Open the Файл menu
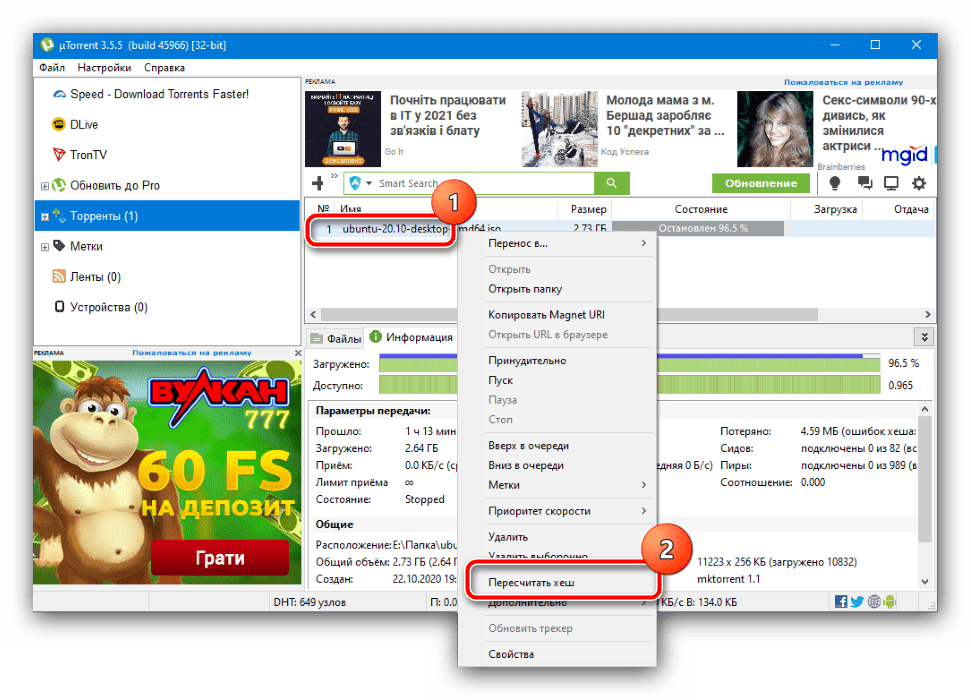This screenshot has width=971, height=700. [52, 68]
